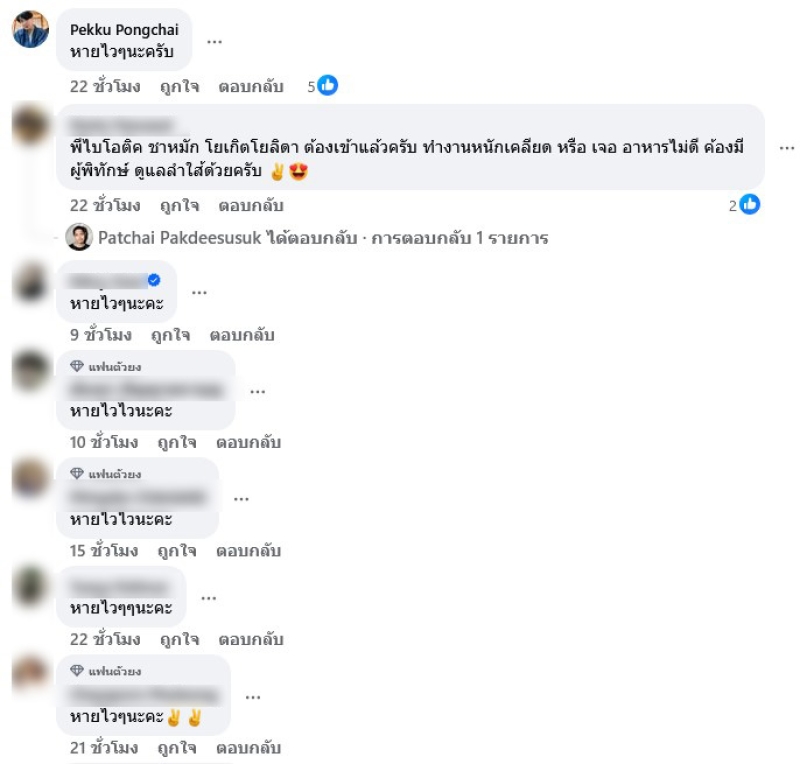800x764 pixels.
Task: Open three-dot menu on verified user's comment
Action: 199,292
